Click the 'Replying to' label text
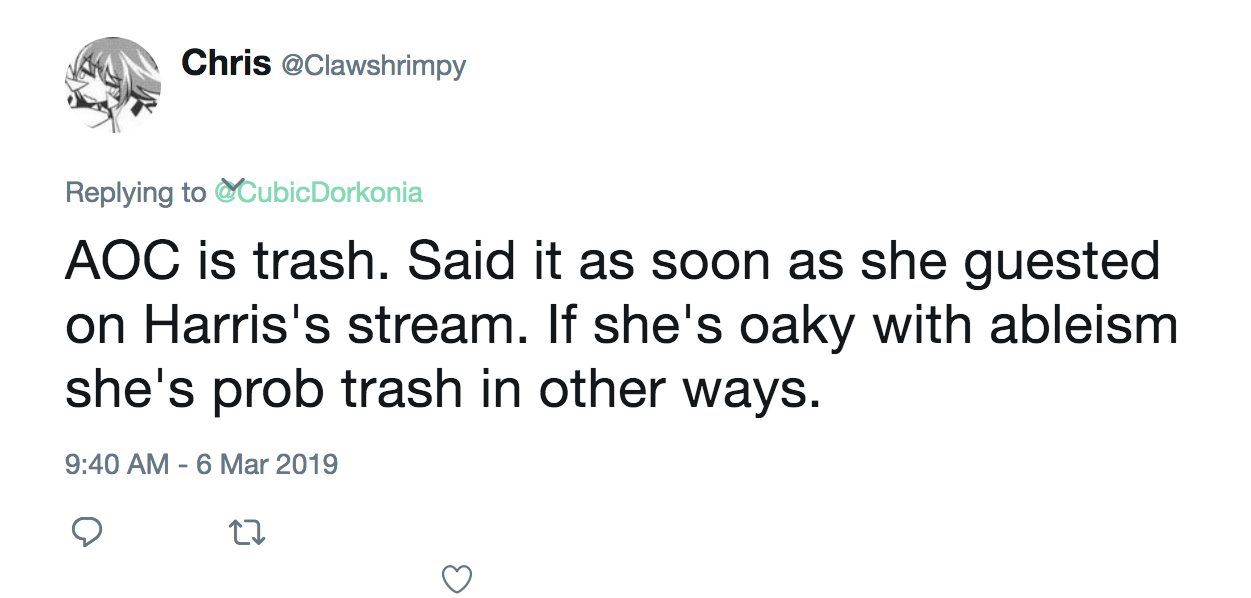 [x=135, y=192]
